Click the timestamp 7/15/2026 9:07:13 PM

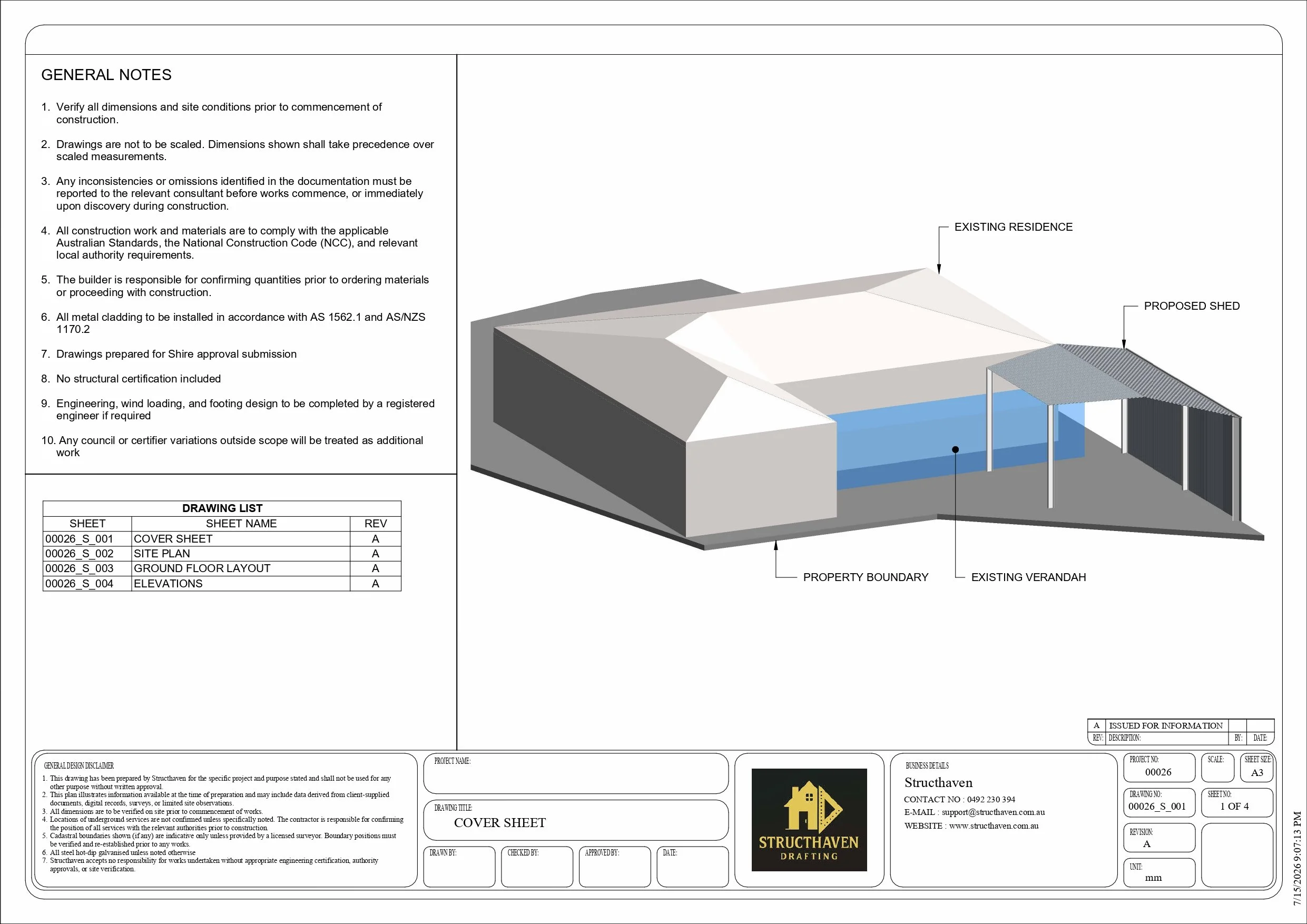click(1298, 859)
